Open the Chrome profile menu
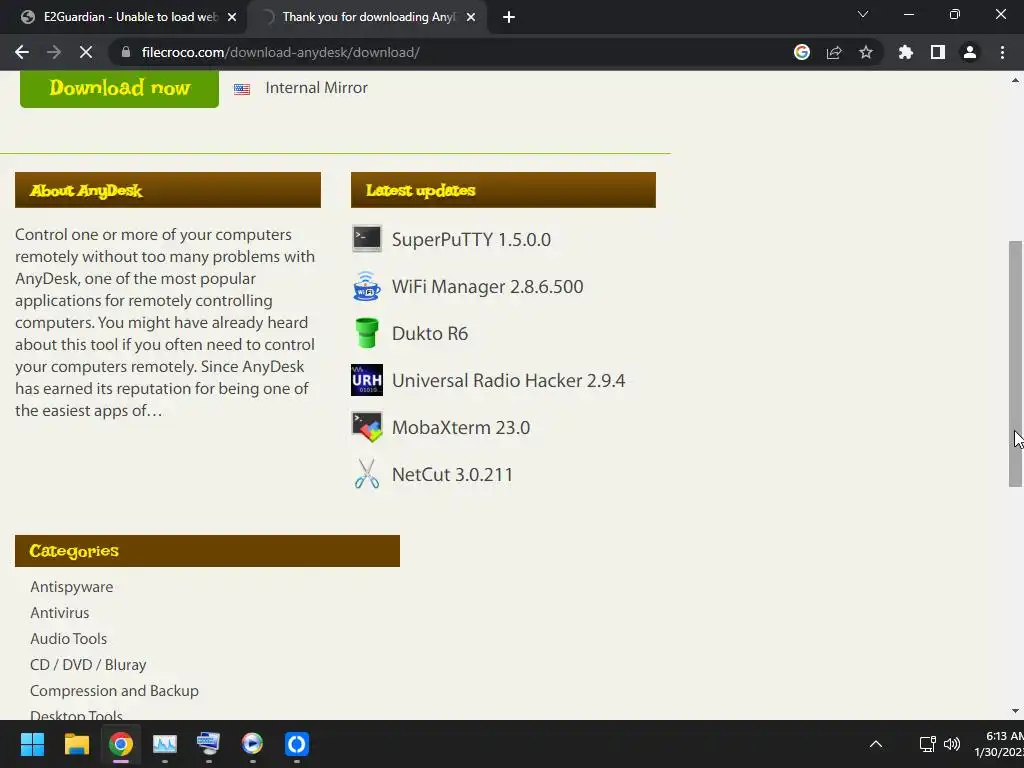 970,52
